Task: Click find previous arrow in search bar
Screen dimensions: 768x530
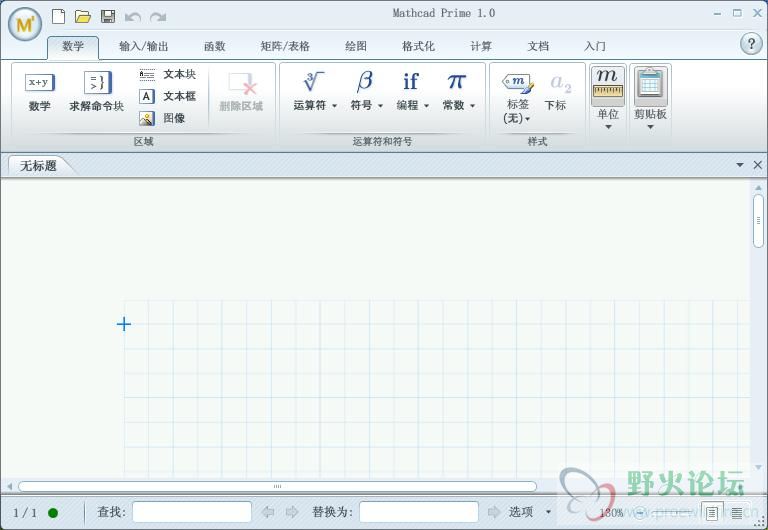Action: click(267, 512)
